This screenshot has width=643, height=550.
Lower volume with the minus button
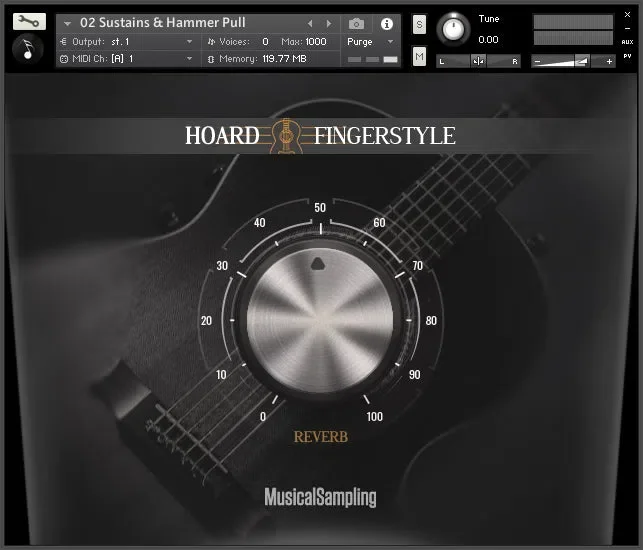point(537,62)
